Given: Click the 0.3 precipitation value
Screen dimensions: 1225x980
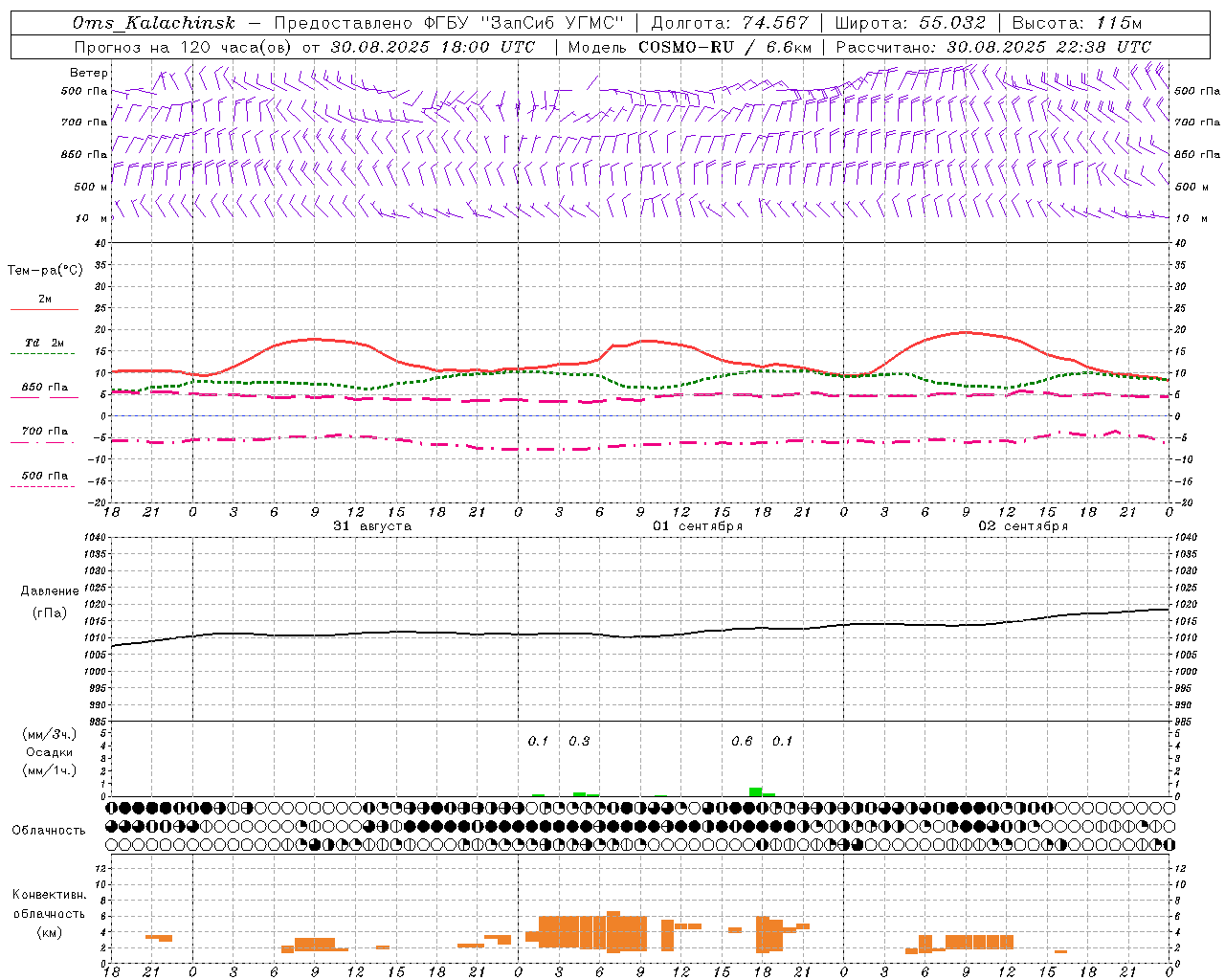Looking at the screenshot, I should pyautogui.click(x=579, y=742).
